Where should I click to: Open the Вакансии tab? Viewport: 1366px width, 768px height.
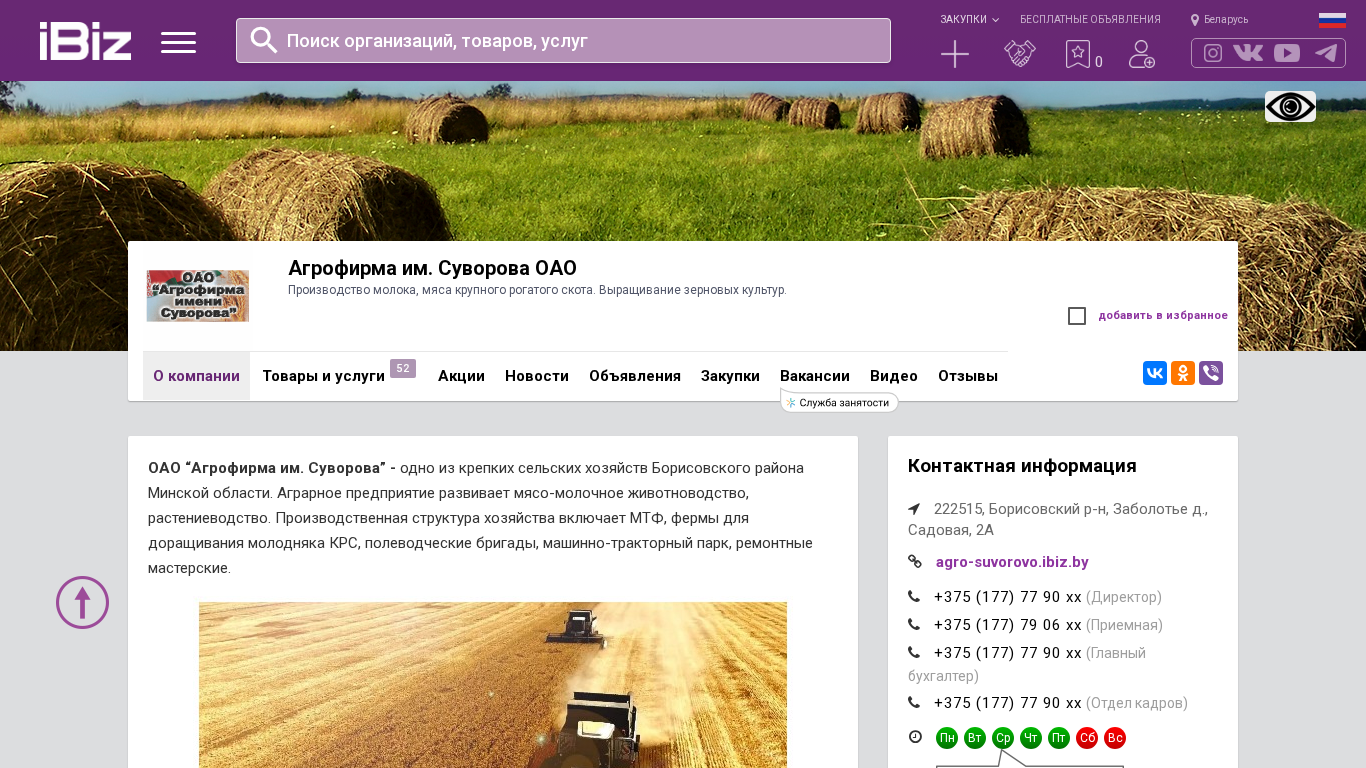815,376
